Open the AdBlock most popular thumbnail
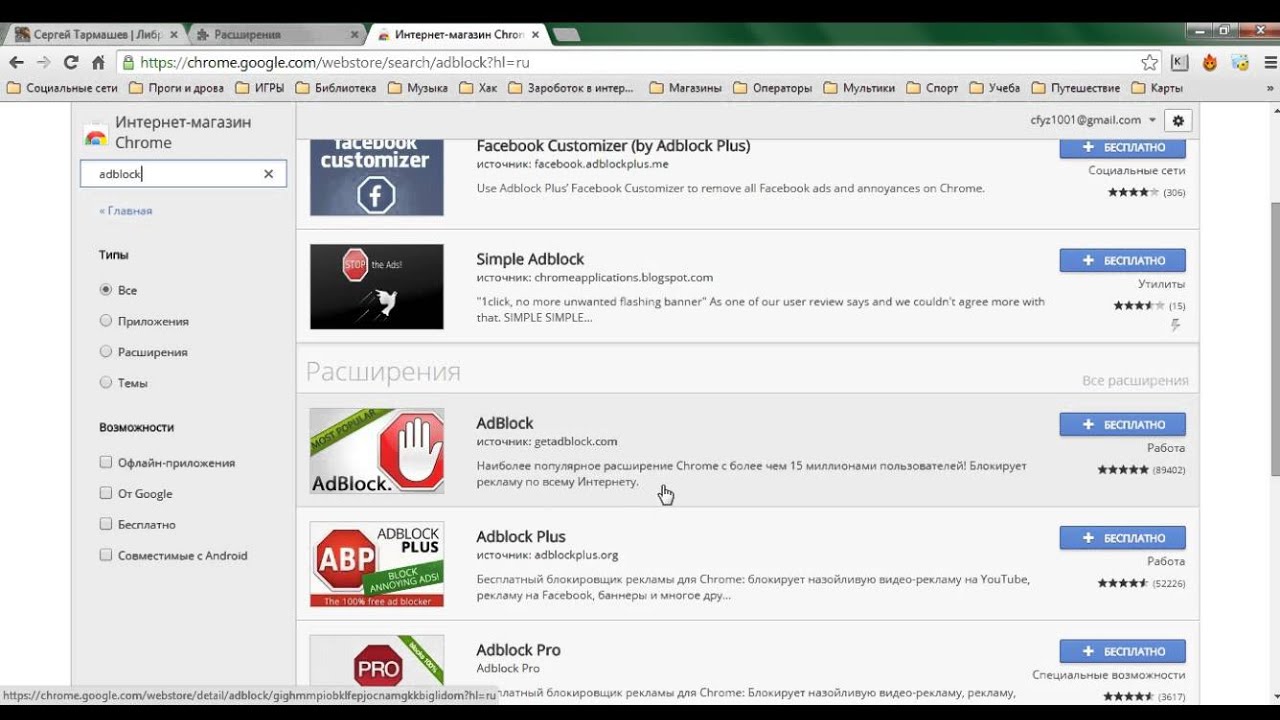 coord(376,451)
